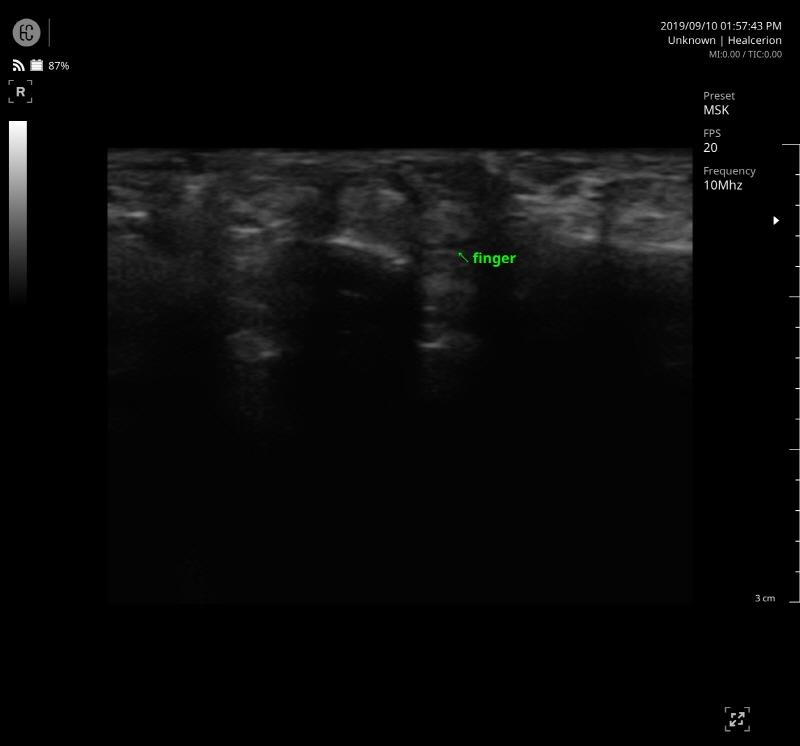
Task: Click the FPS value 20
Action: (x=710, y=148)
